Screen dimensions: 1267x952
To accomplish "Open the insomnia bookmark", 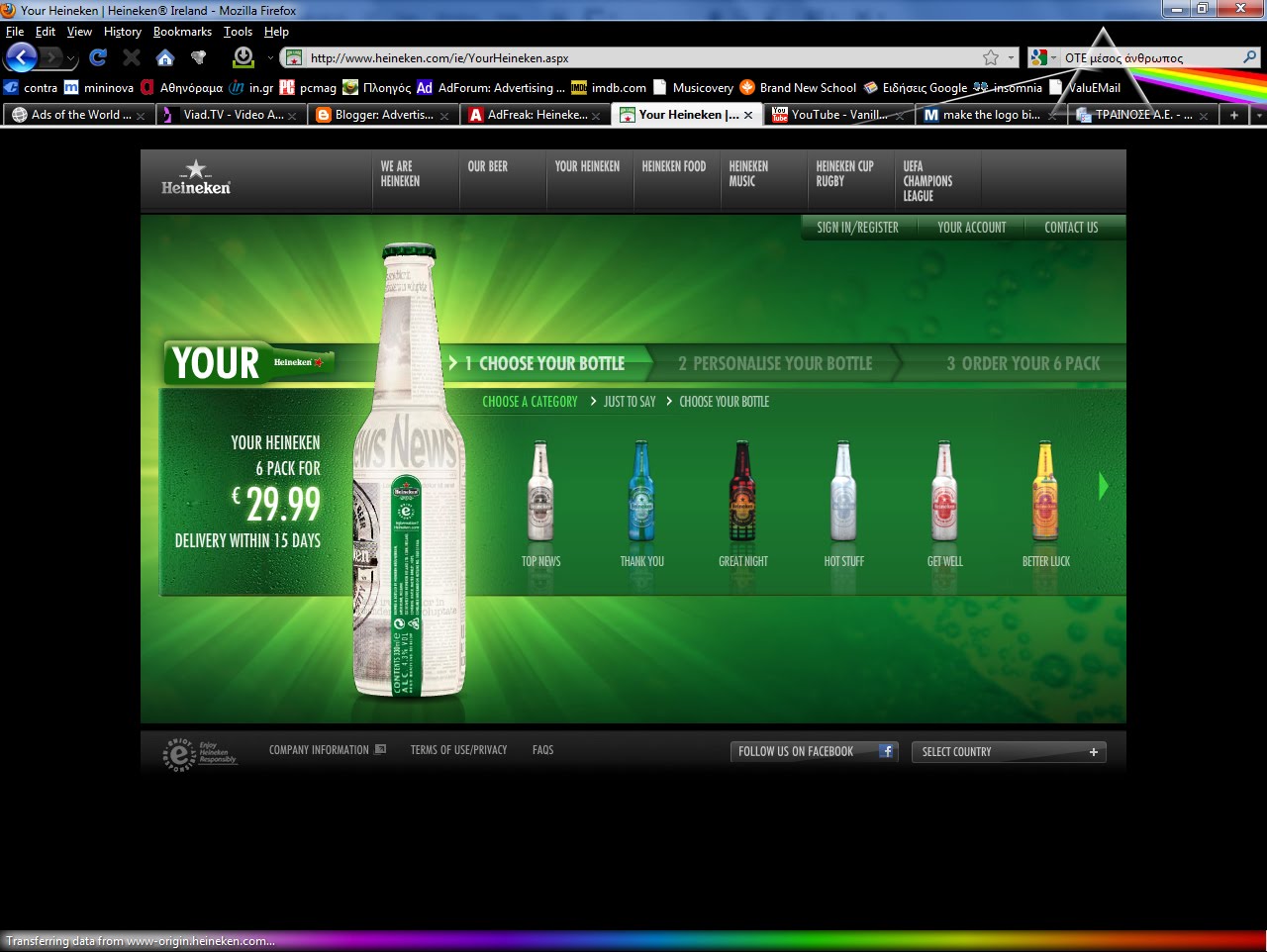I will point(1008,87).
